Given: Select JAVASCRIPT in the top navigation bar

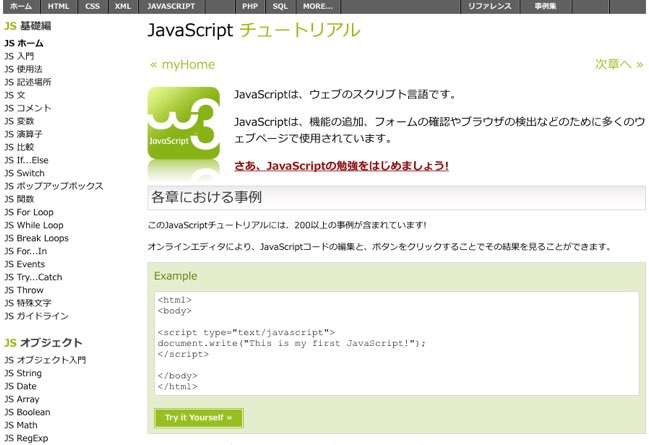Looking at the screenshot, I should click(x=171, y=6).
